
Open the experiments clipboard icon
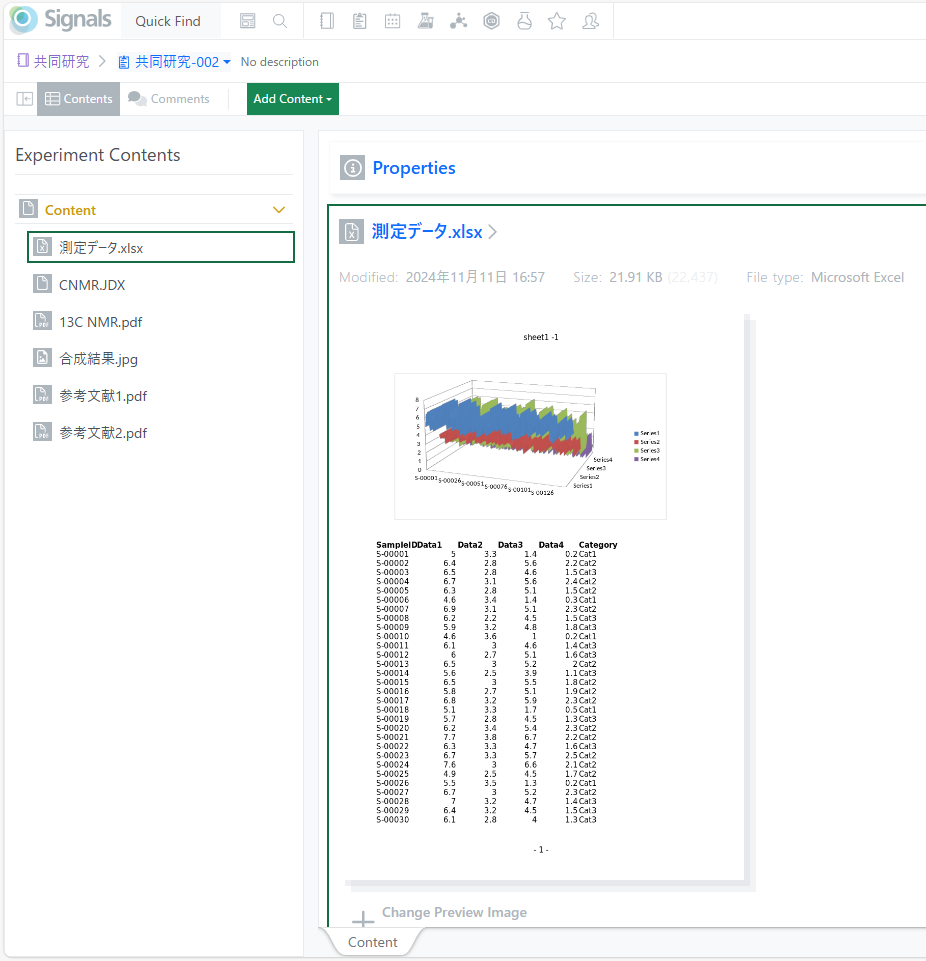(360, 21)
